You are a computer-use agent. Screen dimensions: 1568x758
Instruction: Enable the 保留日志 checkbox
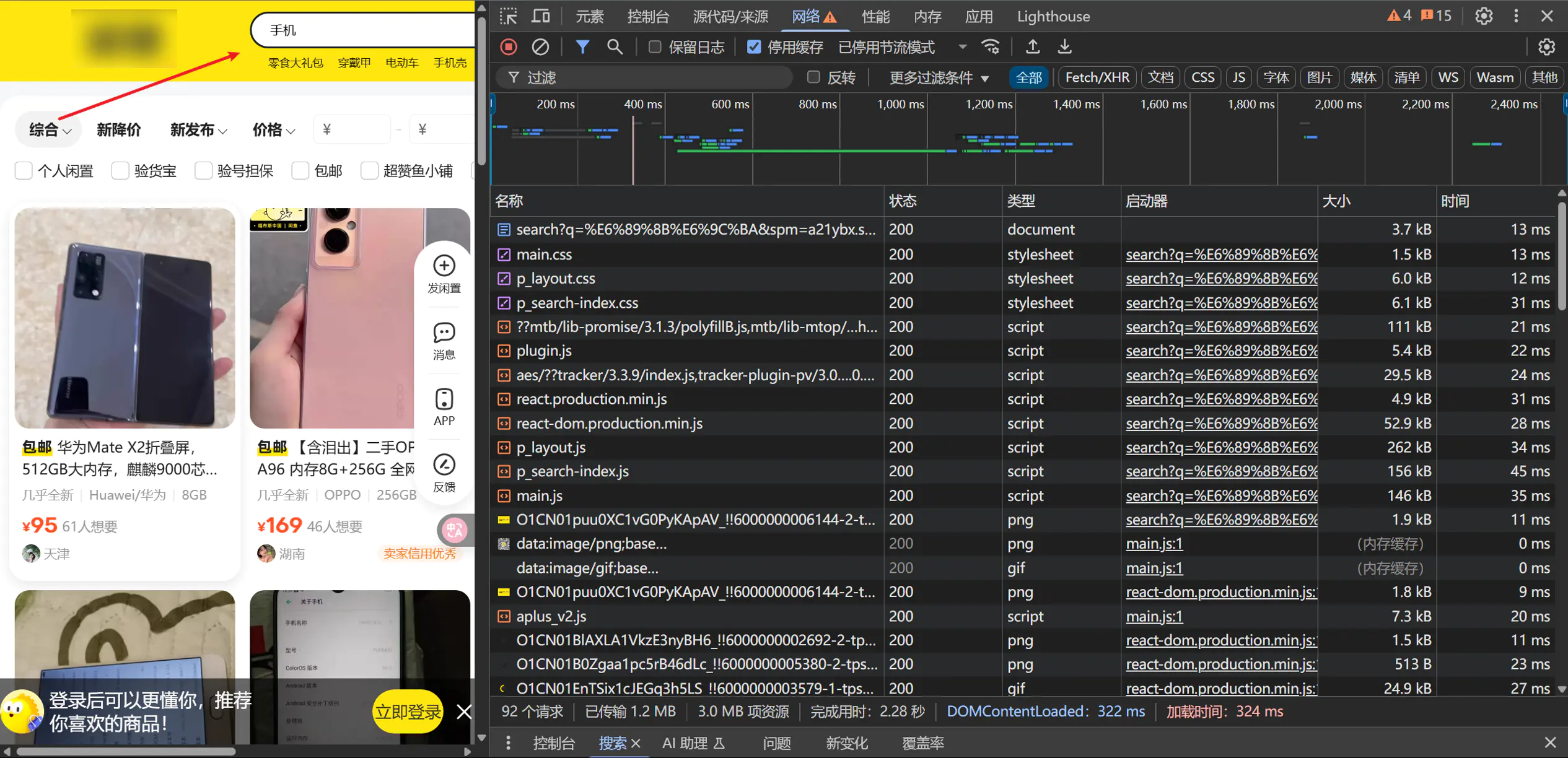coord(654,47)
